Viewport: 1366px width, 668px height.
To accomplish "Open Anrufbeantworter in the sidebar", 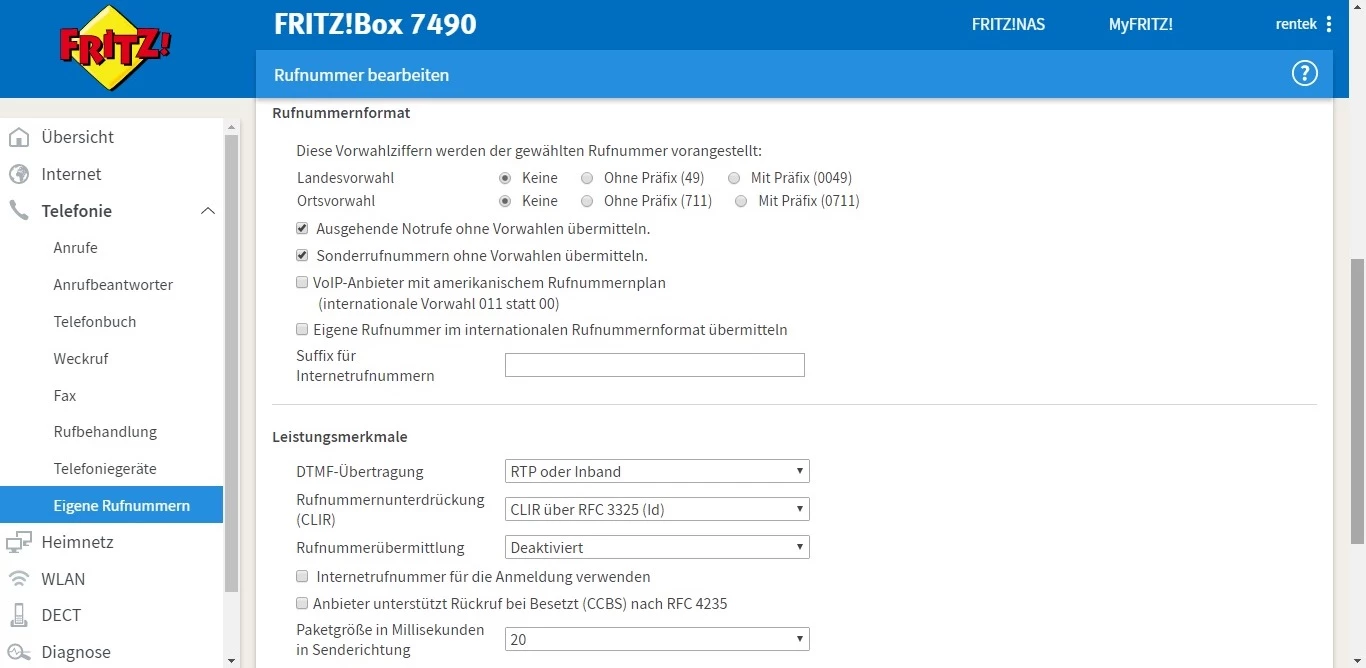I will pos(113,285).
